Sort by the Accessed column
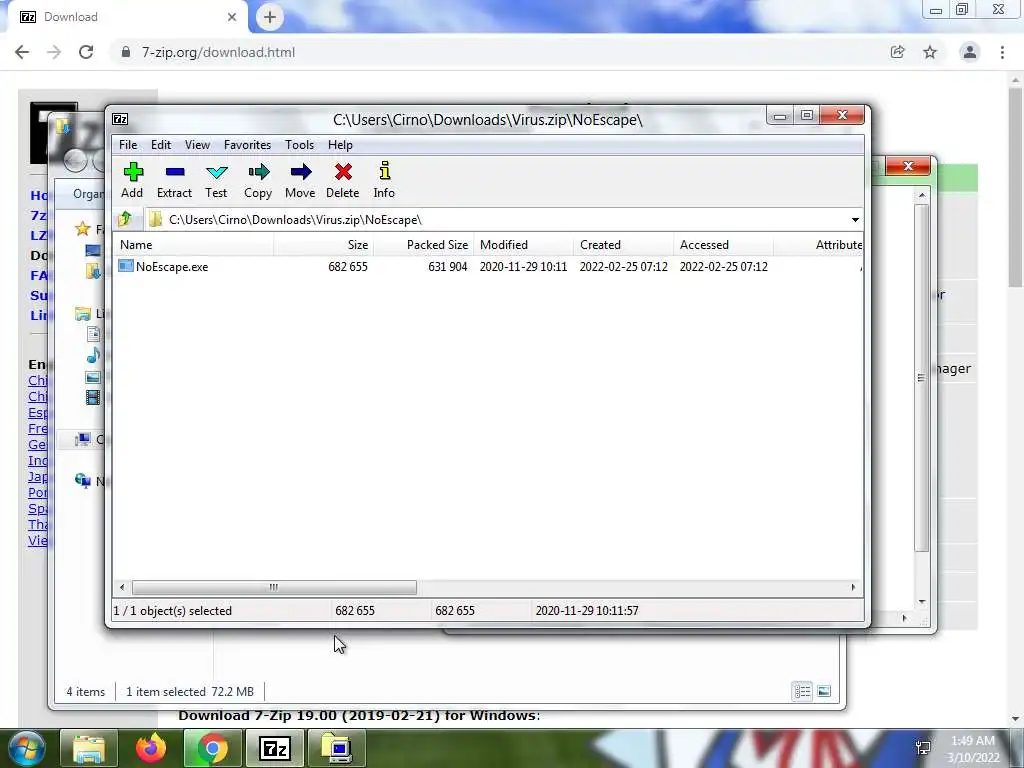 724,245
